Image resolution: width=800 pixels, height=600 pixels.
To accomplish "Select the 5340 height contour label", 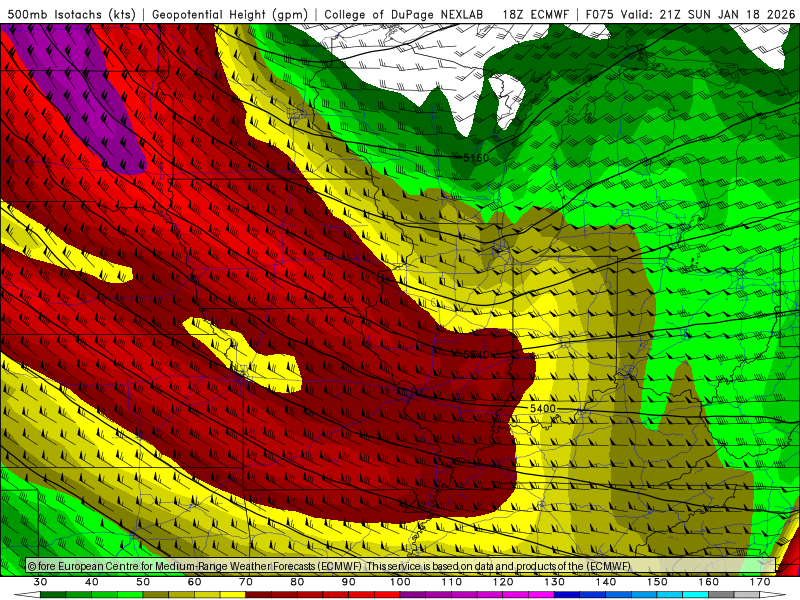I will 476,354.
